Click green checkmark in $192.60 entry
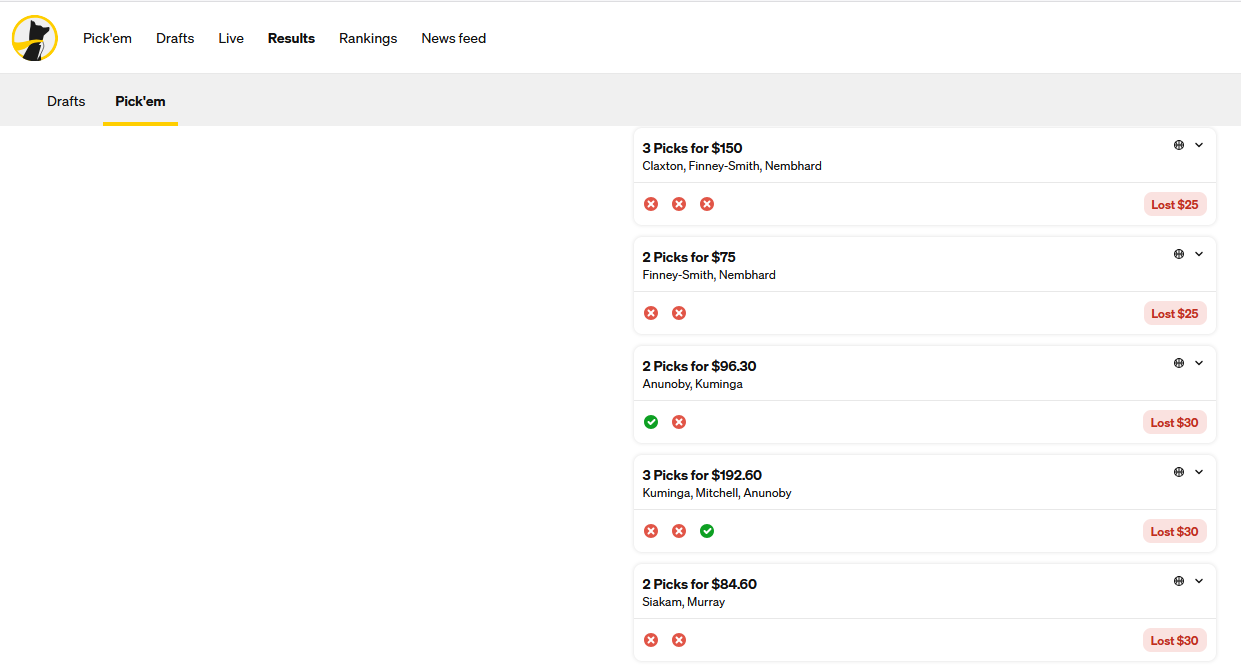The image size is (1241, 666). (707, 531)
